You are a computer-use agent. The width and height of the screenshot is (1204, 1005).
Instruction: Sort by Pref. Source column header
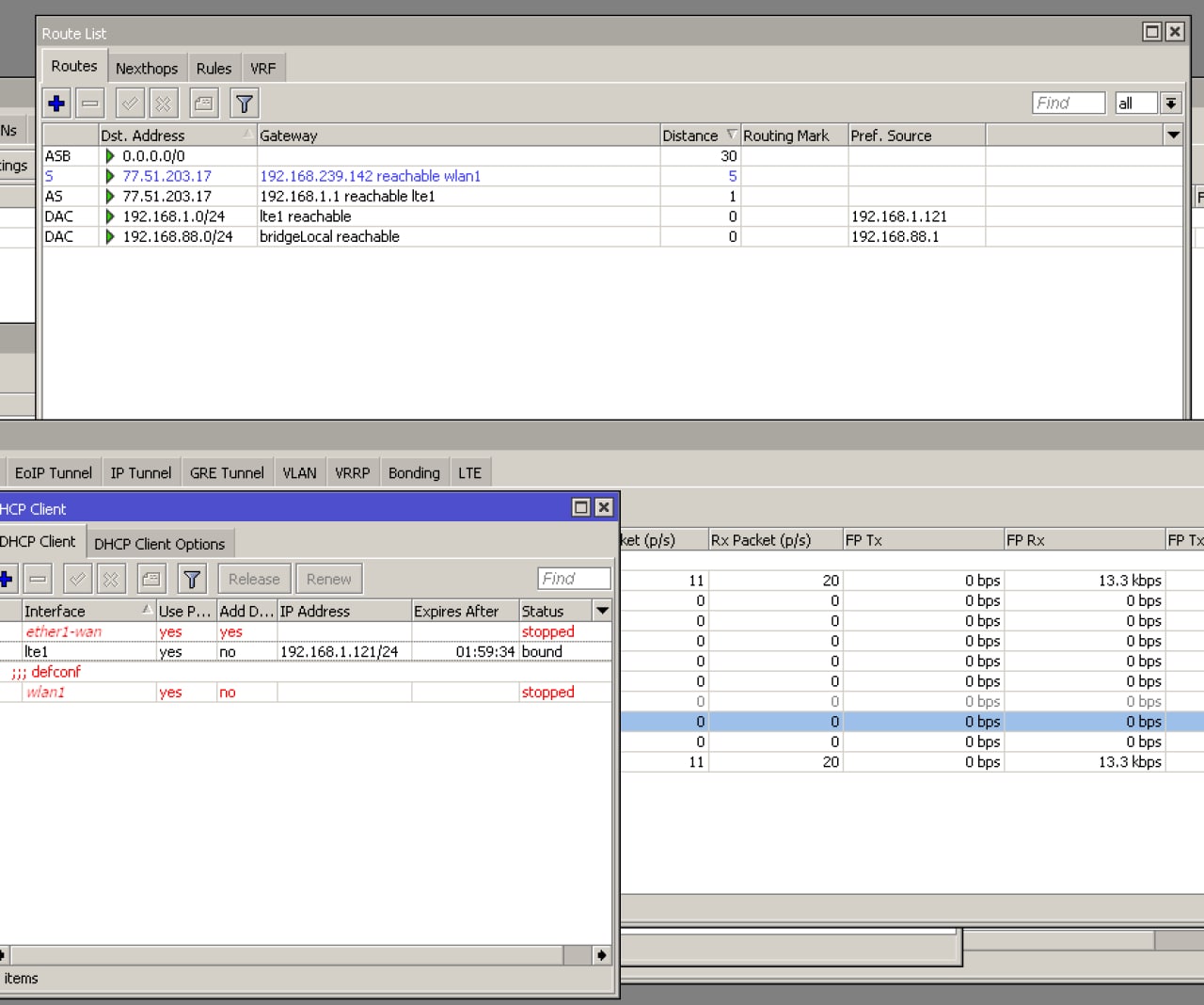916,136
